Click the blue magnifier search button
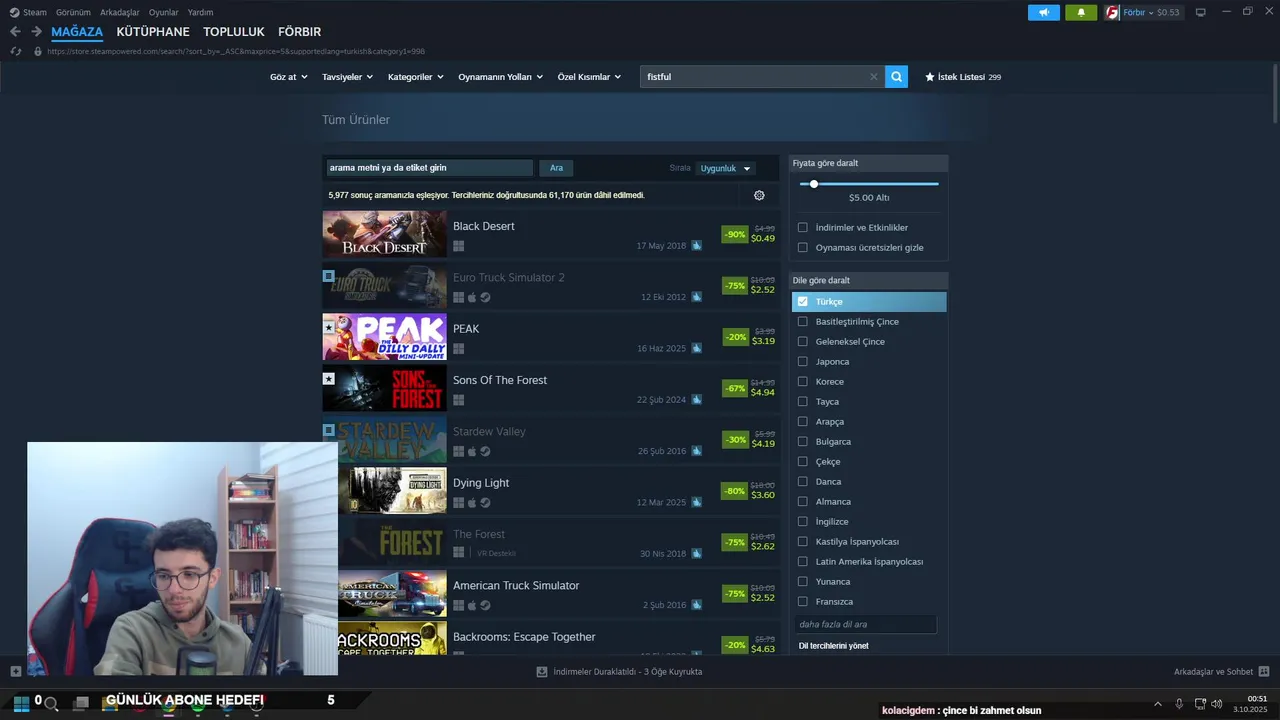 pyautogui.click(x=896, y=76)
